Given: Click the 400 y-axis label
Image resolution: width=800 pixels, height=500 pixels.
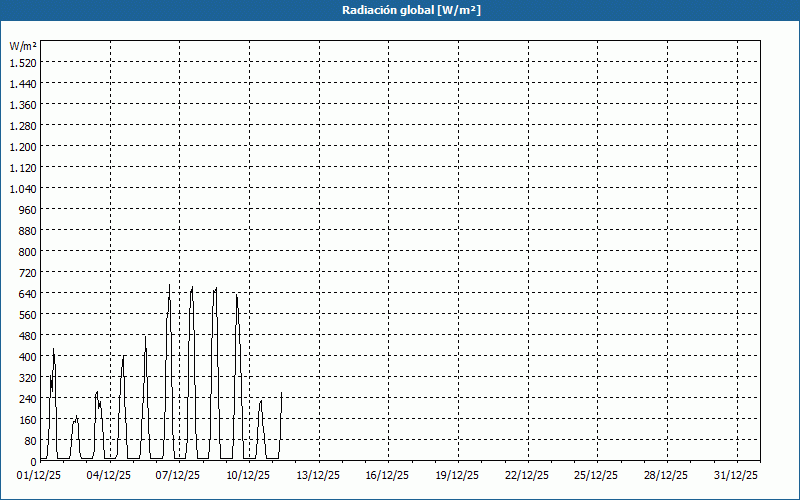Looking at the screenshot, I should click(27, 356).
